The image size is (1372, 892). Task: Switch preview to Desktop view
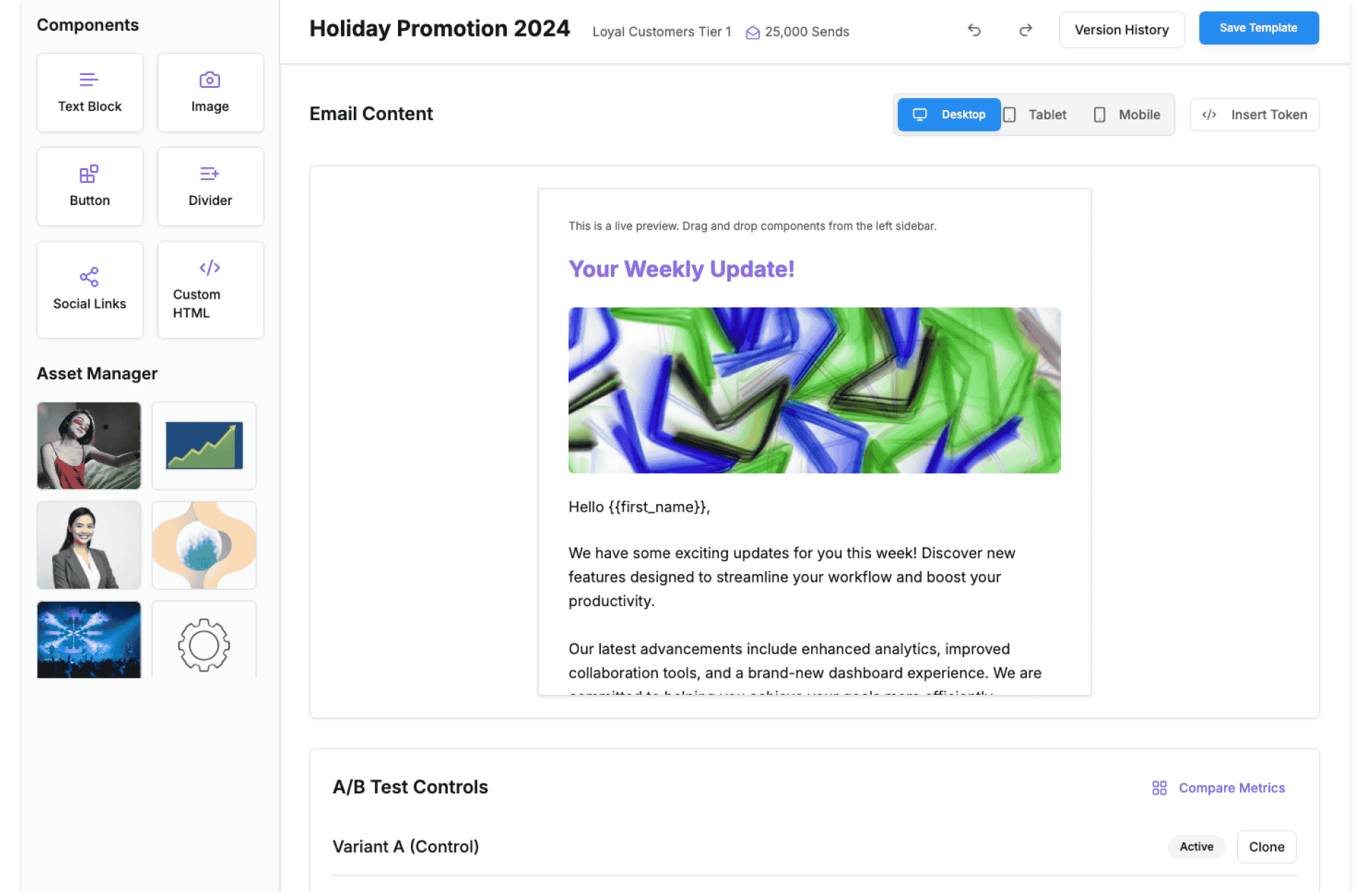coord(948,114)
